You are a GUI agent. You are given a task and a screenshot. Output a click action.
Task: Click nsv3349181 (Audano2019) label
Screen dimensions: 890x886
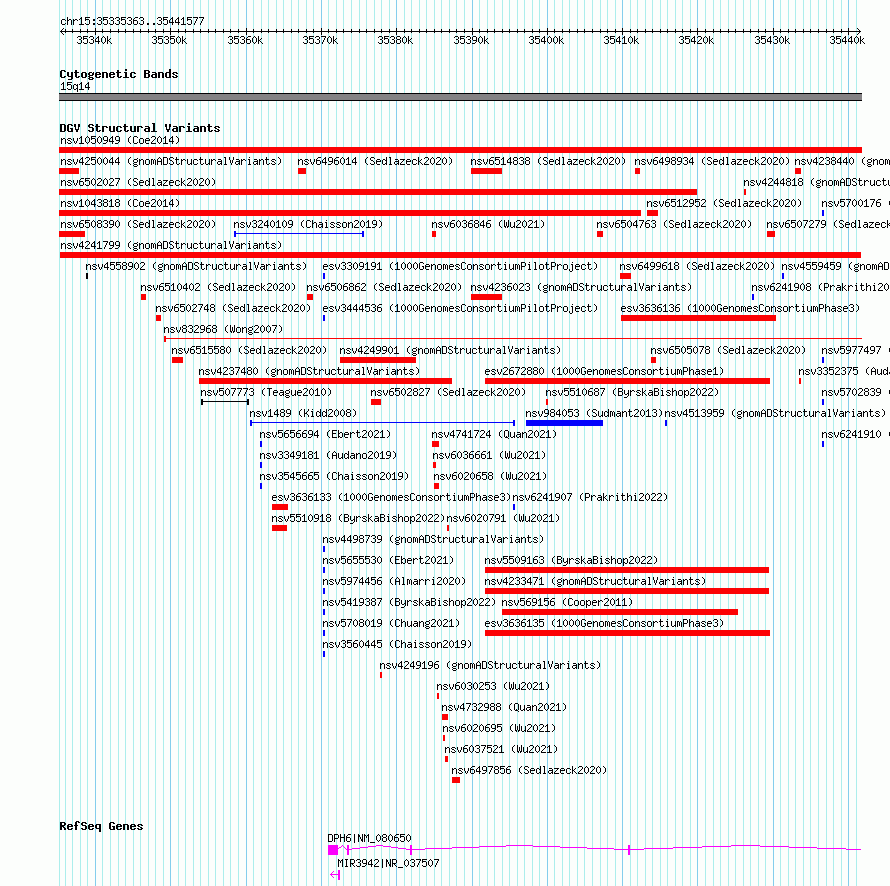point(329,455)
